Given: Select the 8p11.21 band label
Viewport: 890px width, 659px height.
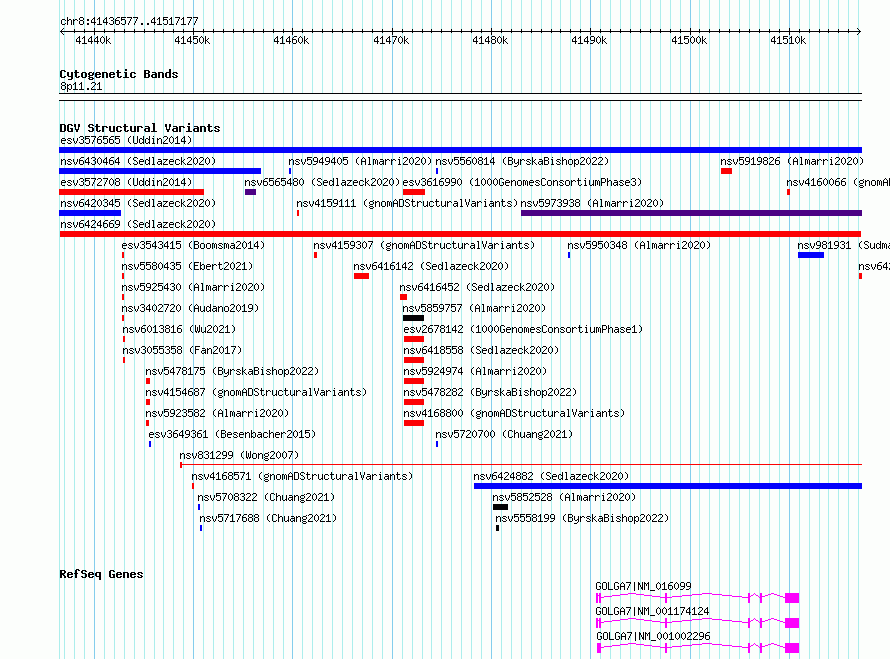Looking at the screenshot, I should pos(81,86).
